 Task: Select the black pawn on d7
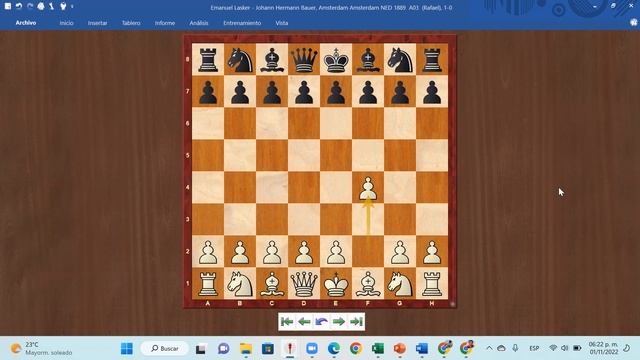[304, 92]
